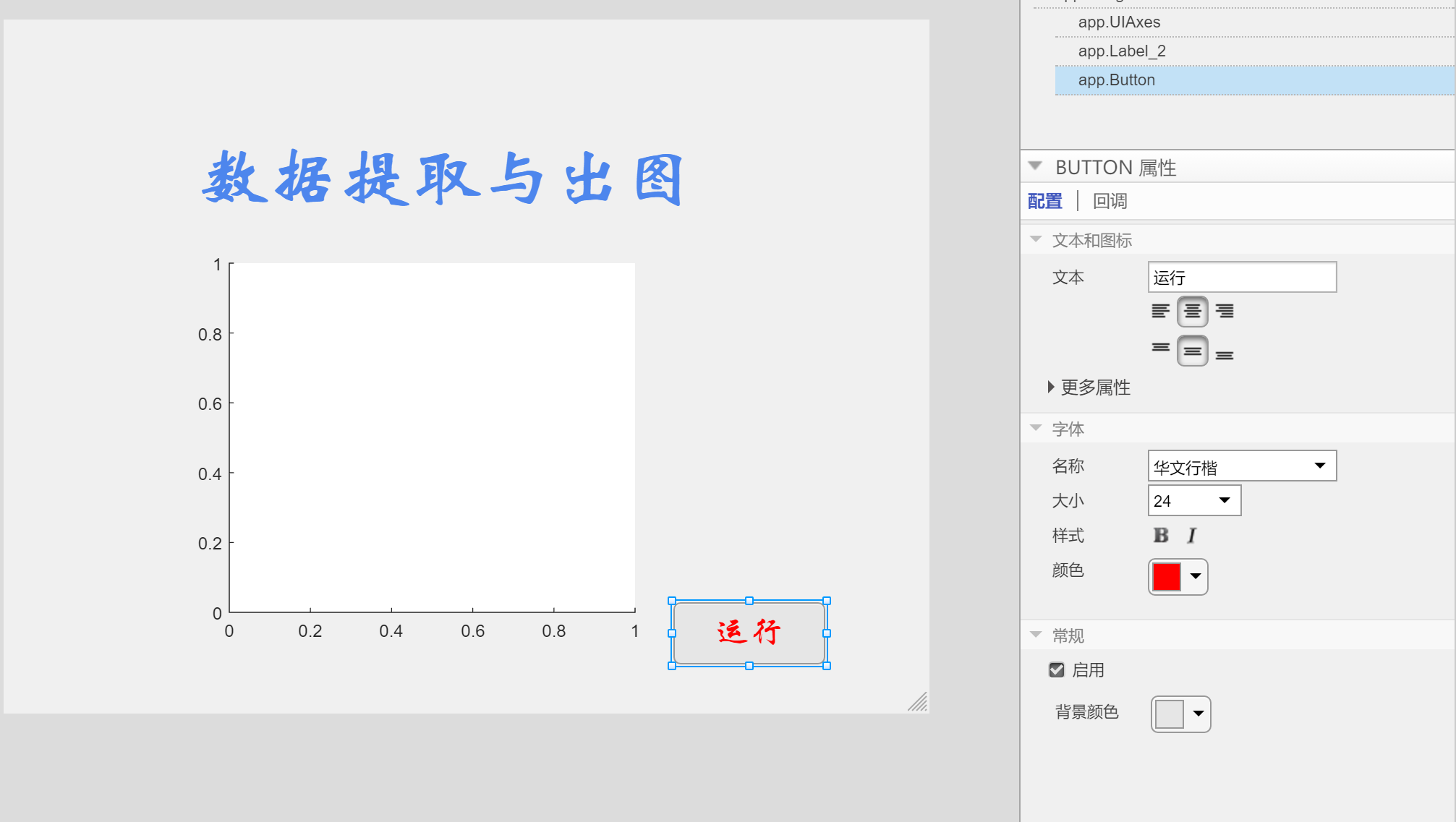This screenshot has height=822, width=1456.
Task: Switch to the 回调 callbacks tab
Action: pyautogui.click(x=1110, y=200)
